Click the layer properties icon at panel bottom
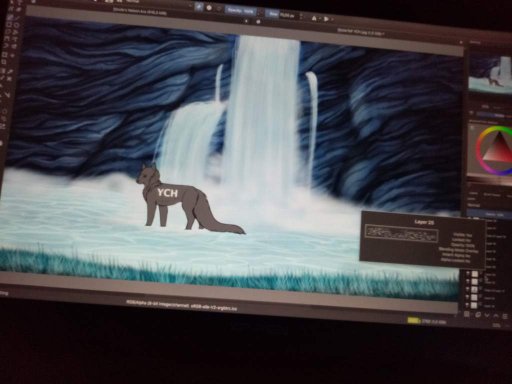Image resolution: width=512 pixels, height=384 pixels. click(478, 315)
